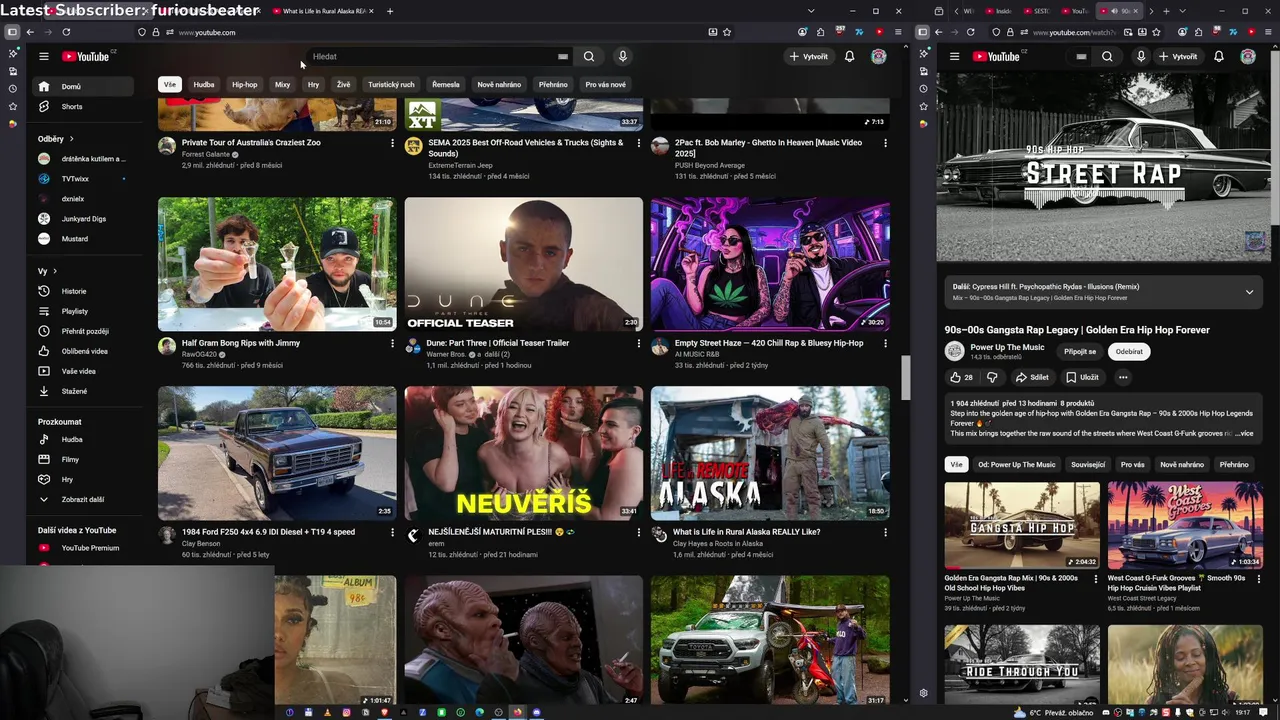Open Power Up The Music channel avatar

tap(954, 351)
